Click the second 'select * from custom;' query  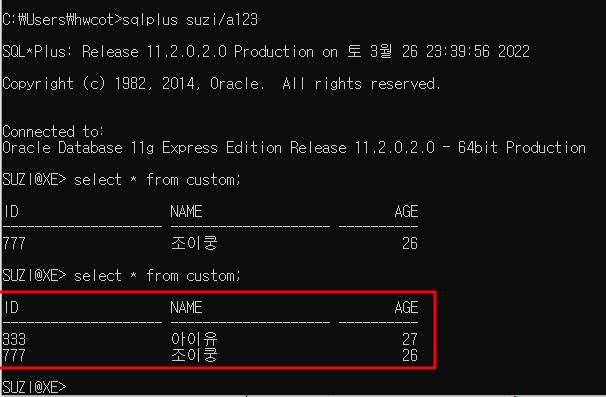(157, 276)
